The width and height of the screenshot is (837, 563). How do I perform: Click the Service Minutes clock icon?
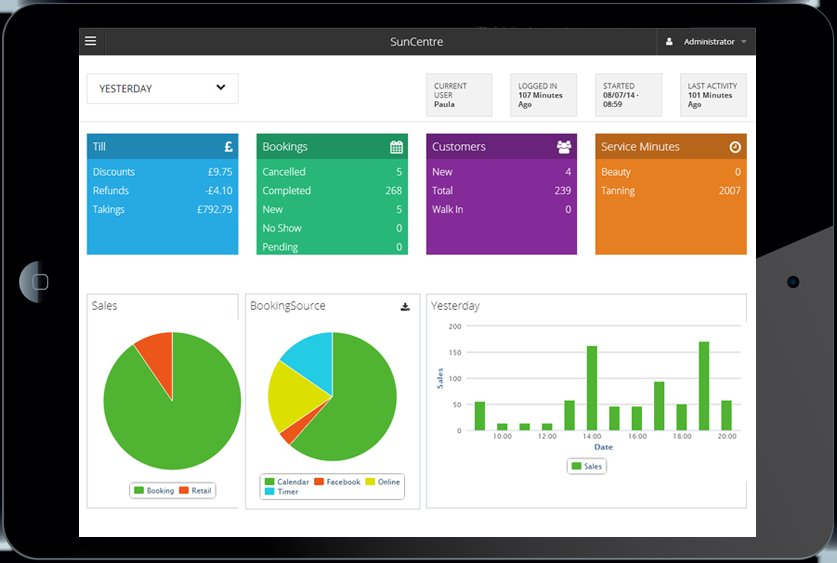(x=735, y=147)
